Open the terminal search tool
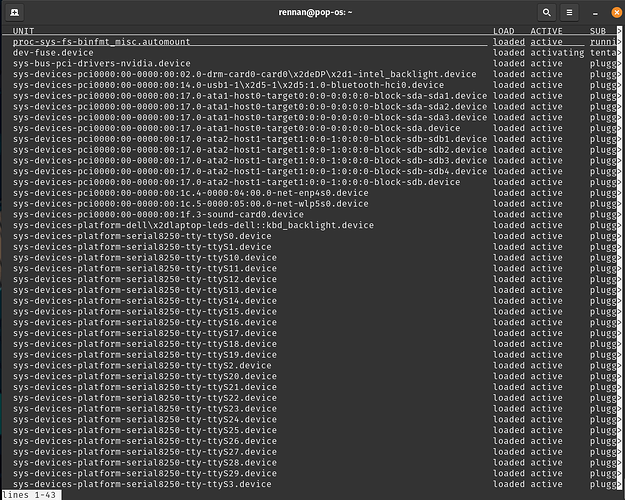 pyautogui.click(x=547, y=12)
